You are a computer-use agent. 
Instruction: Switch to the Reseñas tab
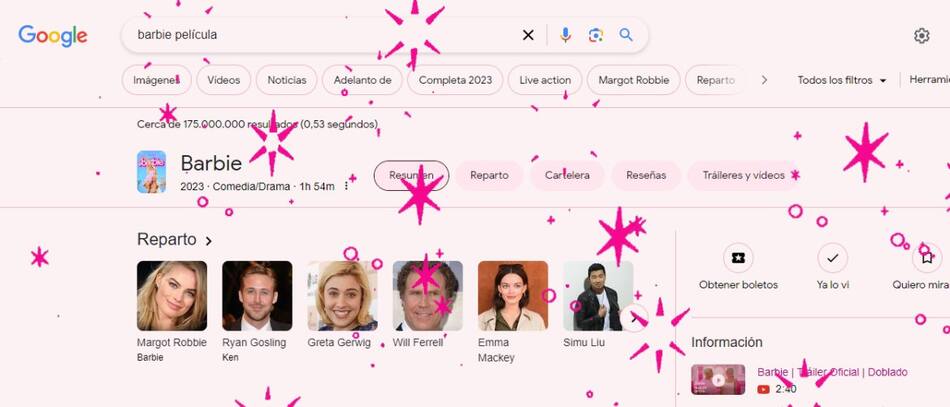coord(646,175)
